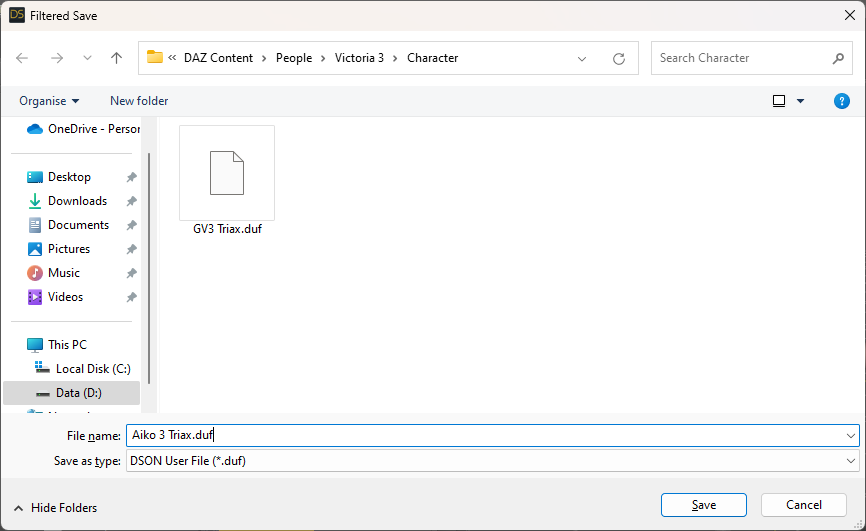Screen dimensions: 866x531
Task: Unpin Pictures using its pin icon
Action: coord(131,249)
